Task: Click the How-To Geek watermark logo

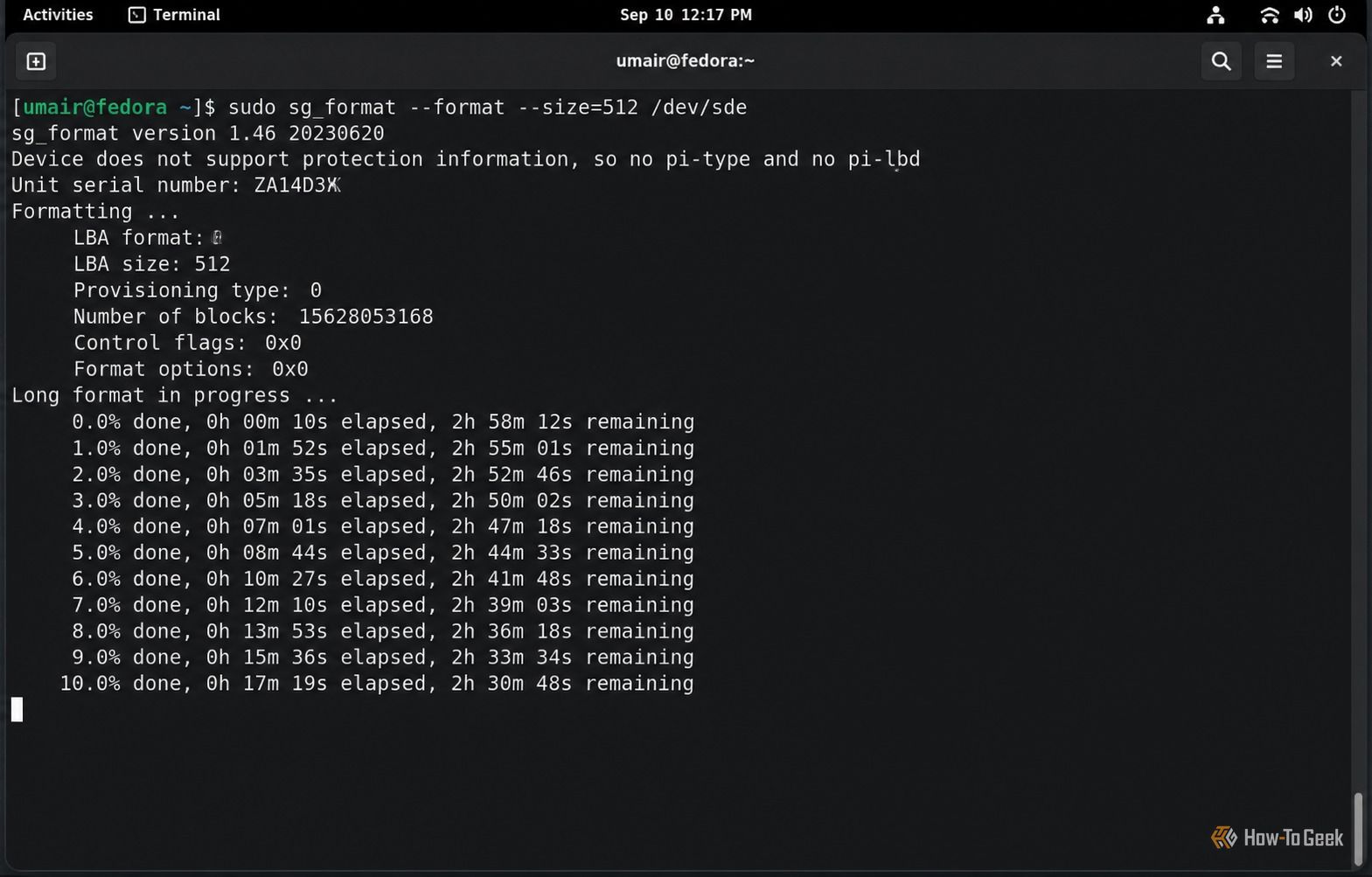Action: (1277, 838)
